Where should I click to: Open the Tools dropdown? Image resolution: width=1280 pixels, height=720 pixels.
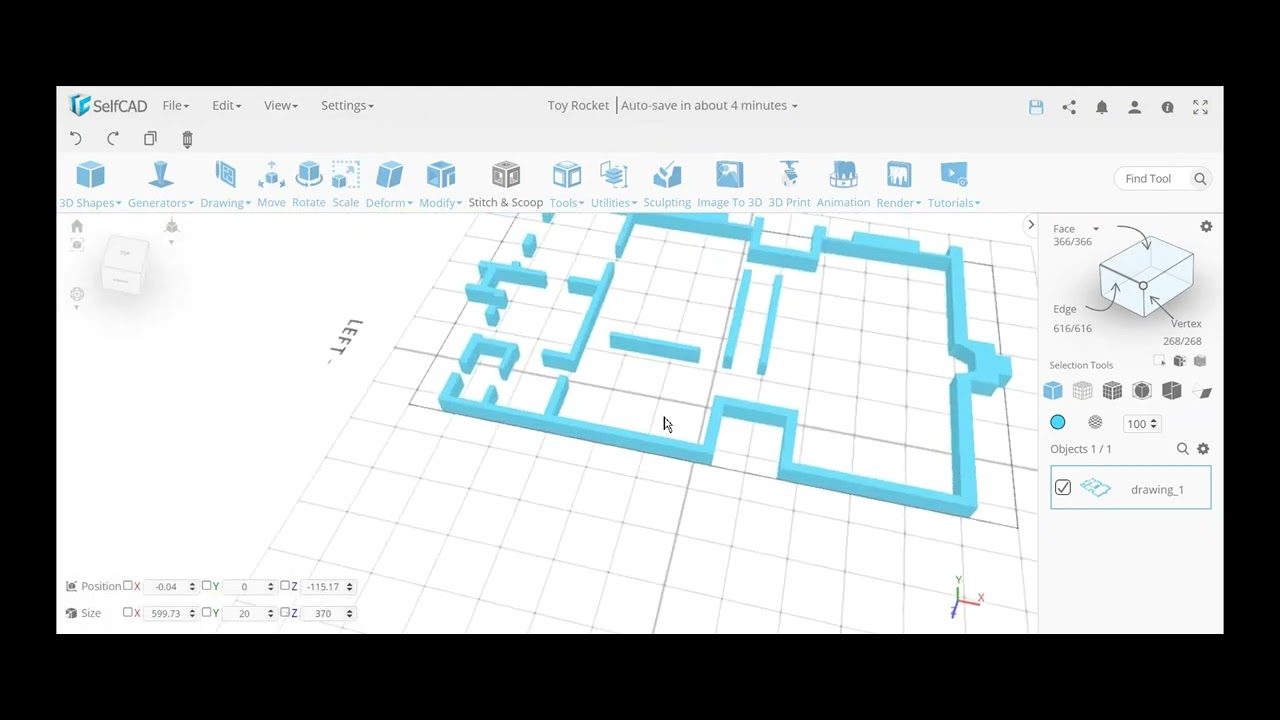click(x=566, y=185)
